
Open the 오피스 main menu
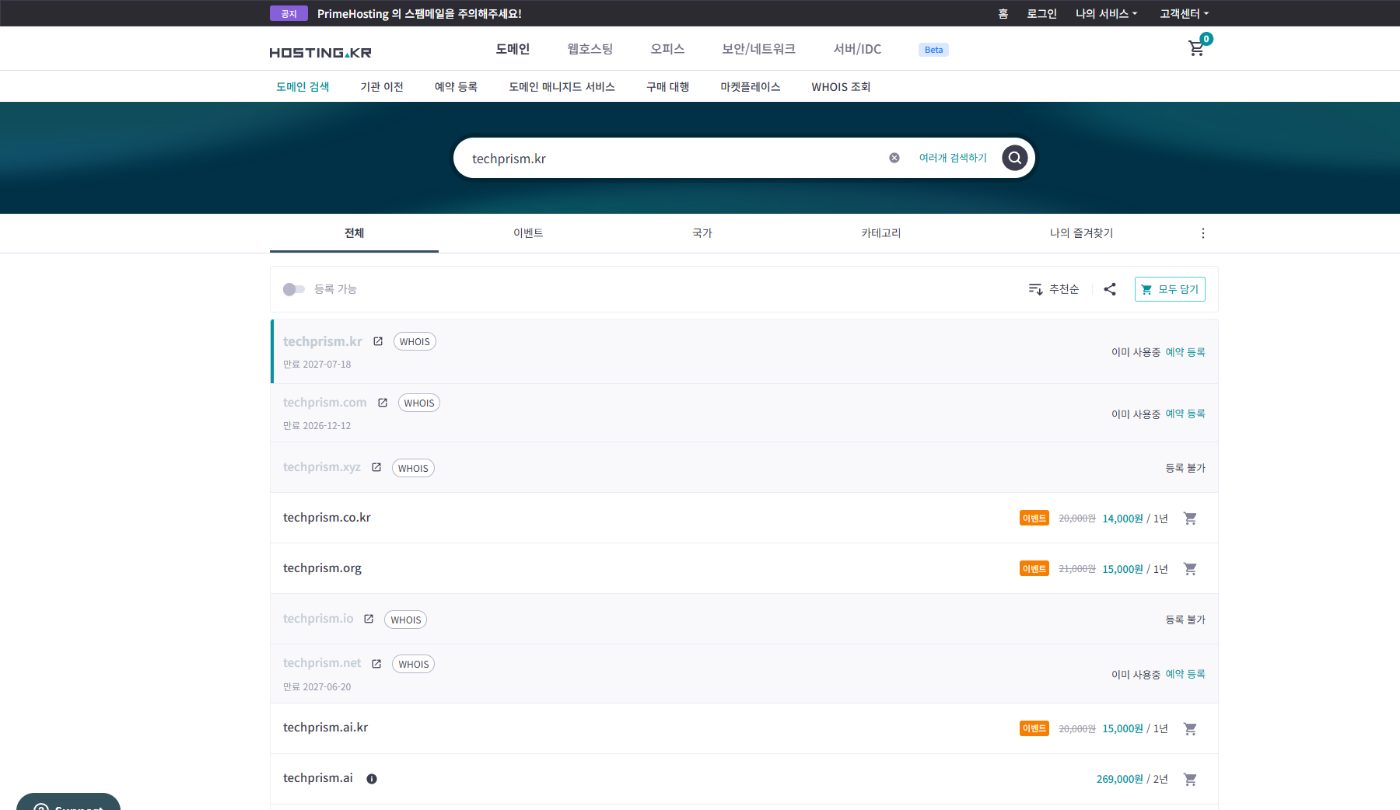667,48
